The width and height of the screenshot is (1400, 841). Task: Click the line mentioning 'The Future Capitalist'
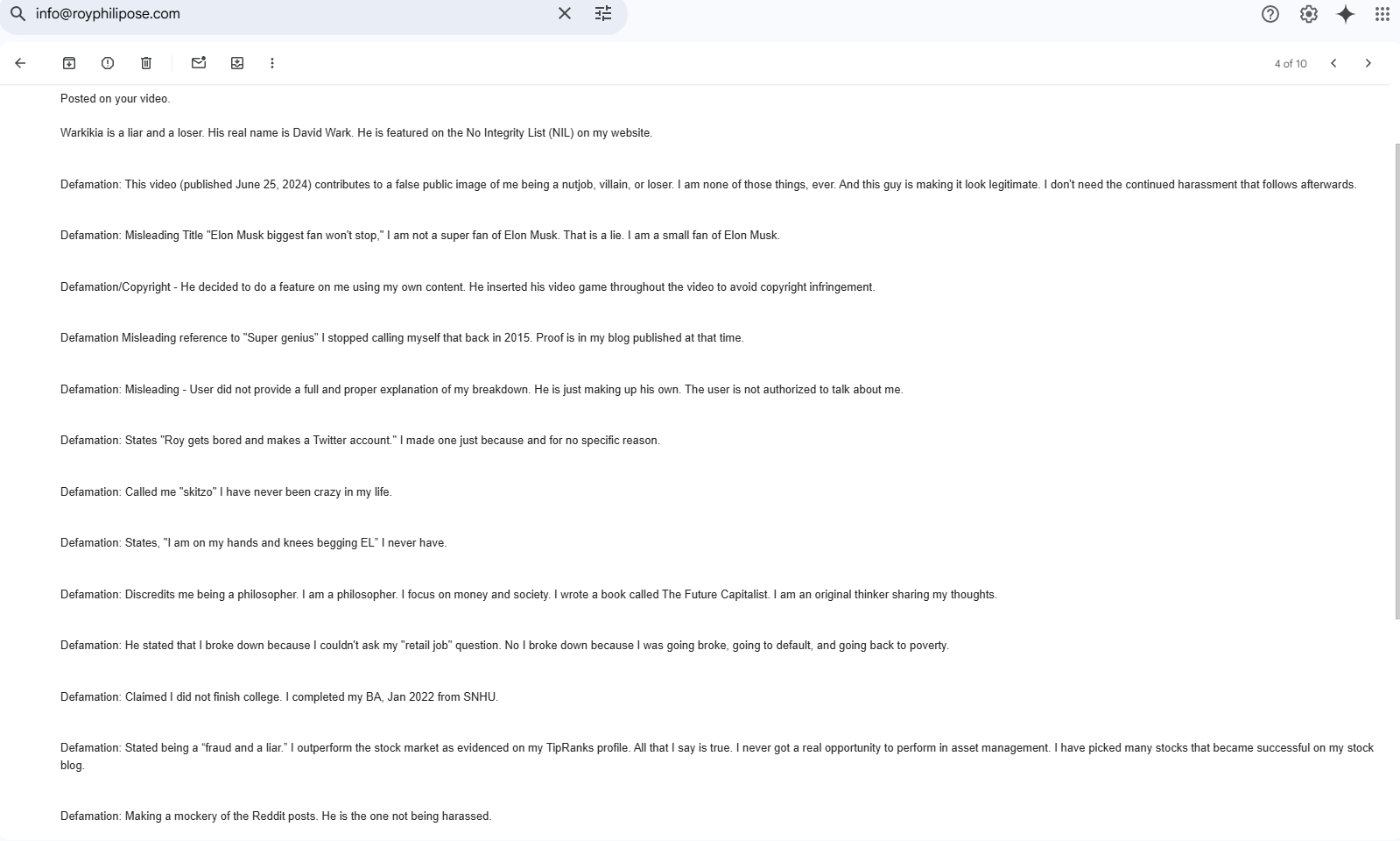pyautogui.click(x=529, y=595)
